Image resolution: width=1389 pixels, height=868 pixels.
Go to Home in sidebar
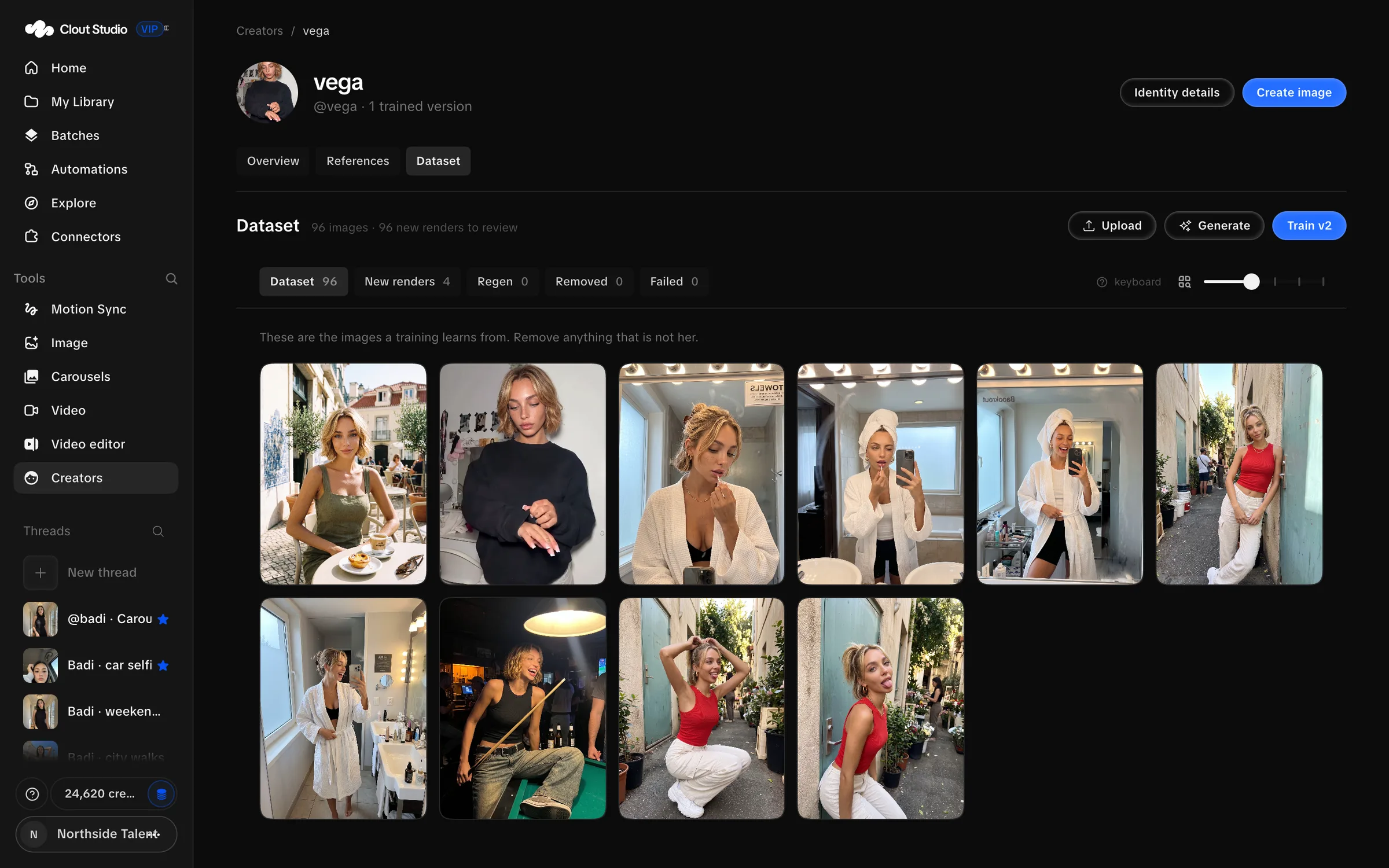click(95, 68)
